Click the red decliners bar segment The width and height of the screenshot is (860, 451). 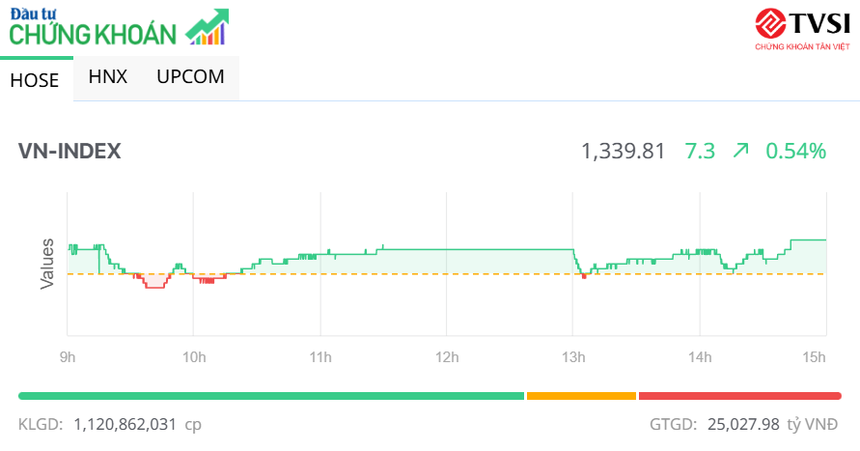tap(739, 396)
